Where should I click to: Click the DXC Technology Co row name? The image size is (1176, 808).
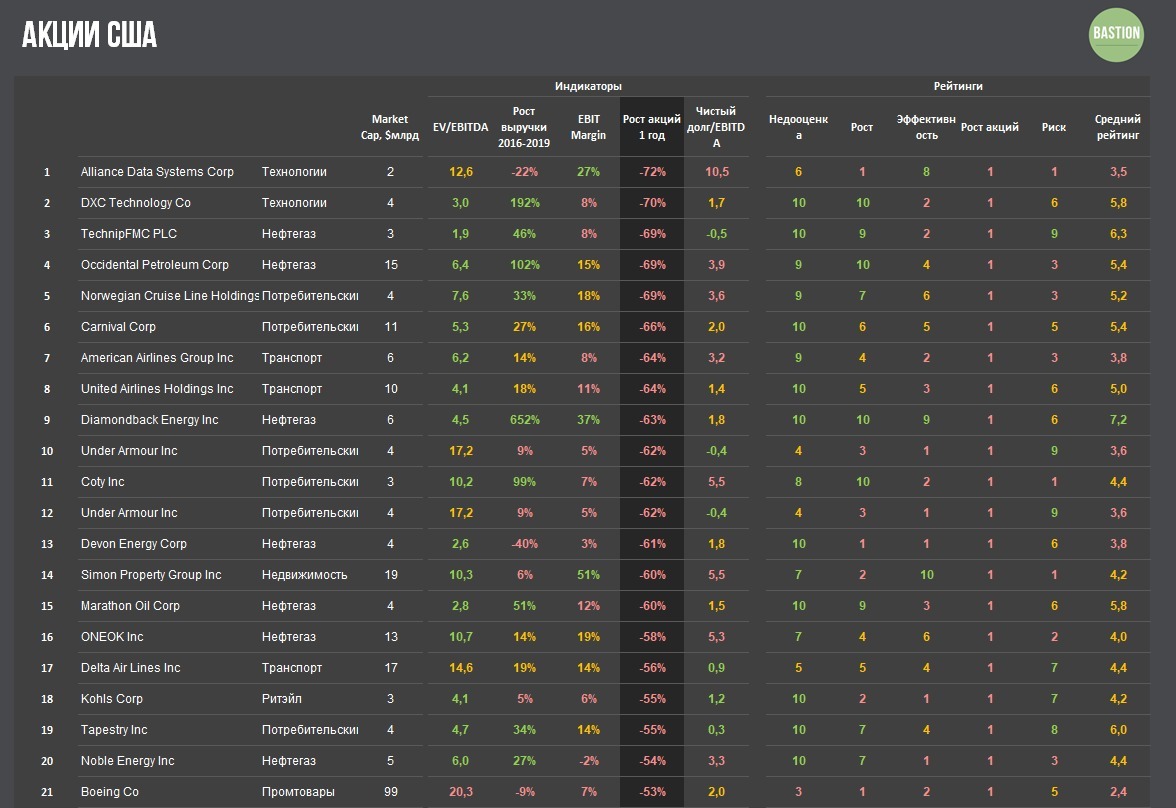coord(136,203)
